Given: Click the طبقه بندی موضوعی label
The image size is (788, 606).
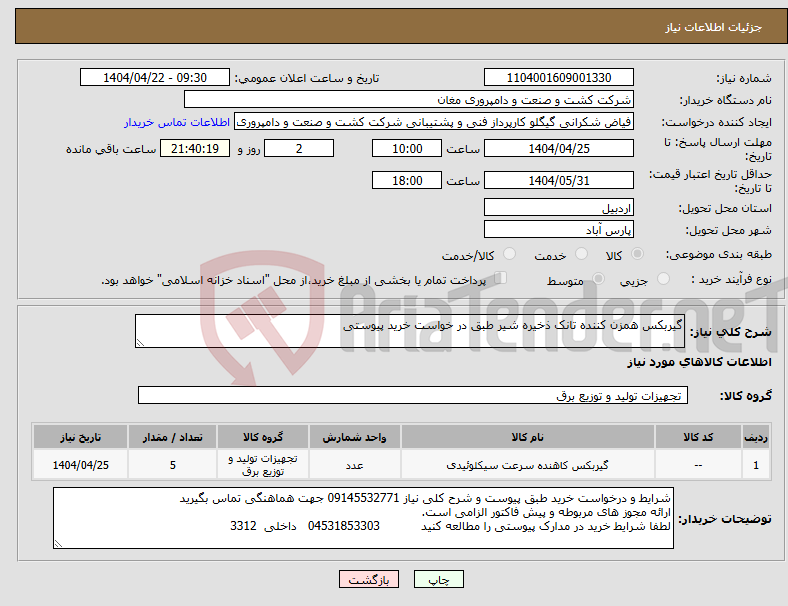Looking at the screenshot, I should 719,255.
